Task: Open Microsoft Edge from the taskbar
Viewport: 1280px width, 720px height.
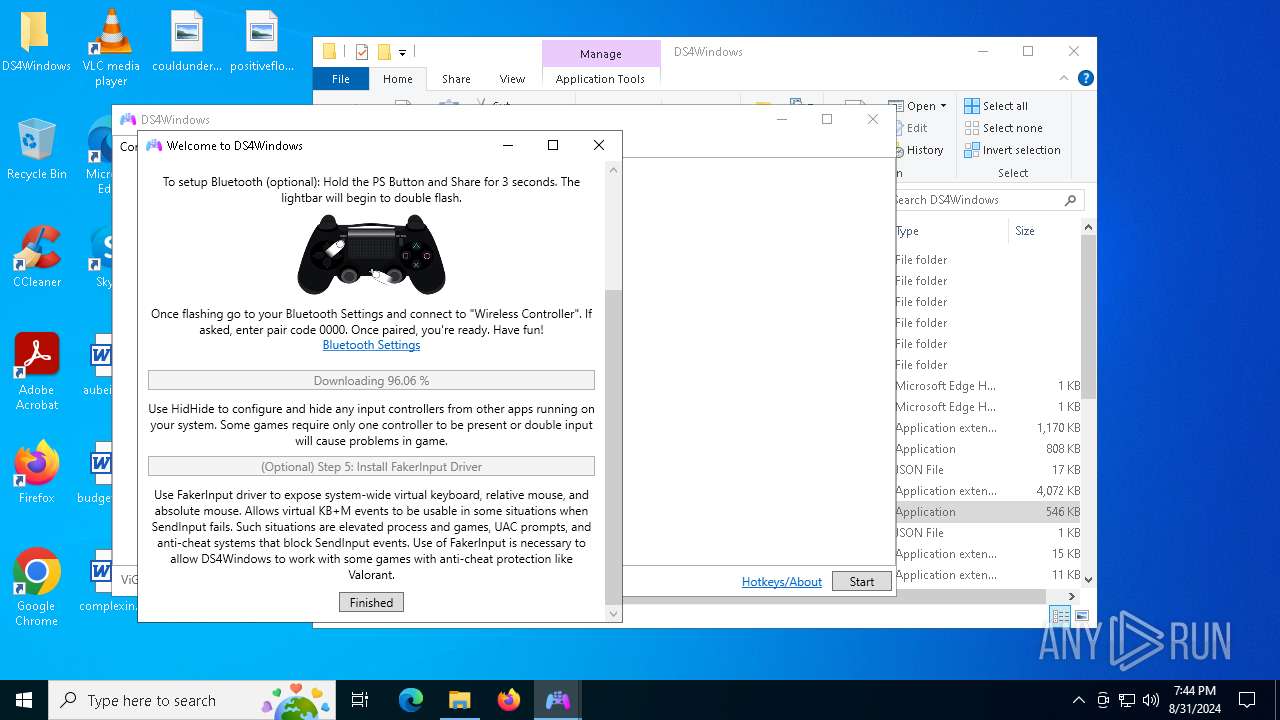Action: click(x=411, y=700)
